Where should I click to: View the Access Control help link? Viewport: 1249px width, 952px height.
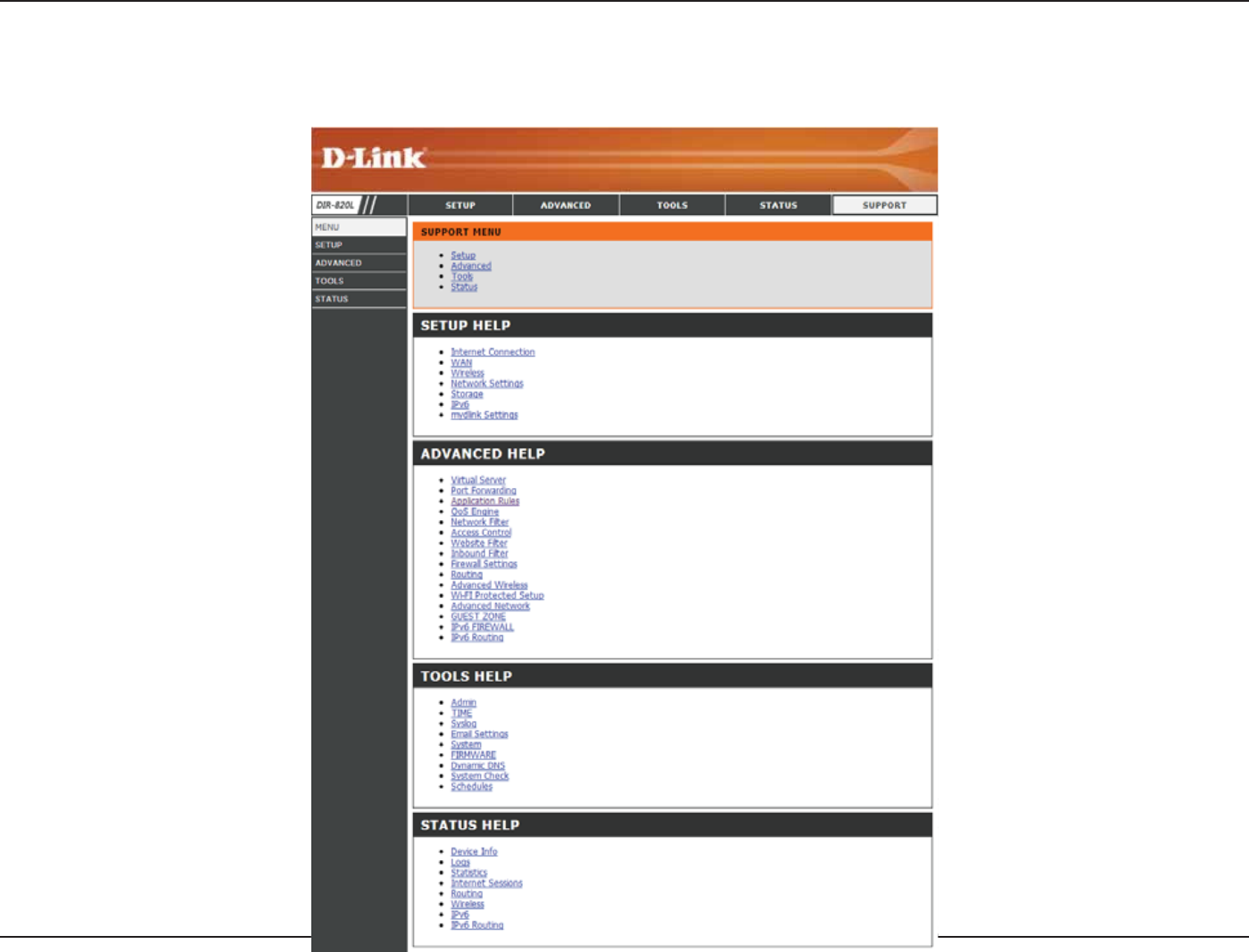(482, 533)
